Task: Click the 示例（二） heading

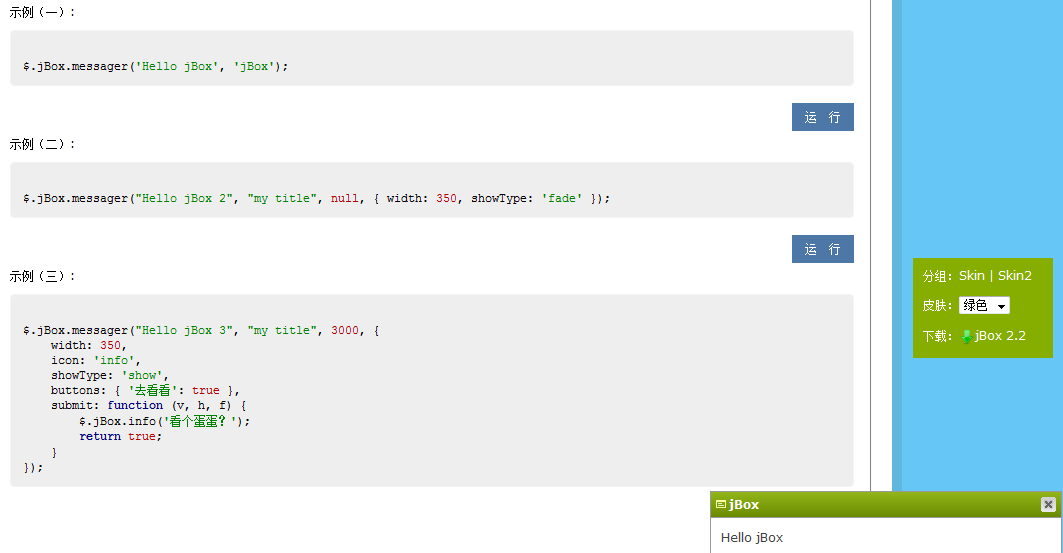Action: coord(41,144)
